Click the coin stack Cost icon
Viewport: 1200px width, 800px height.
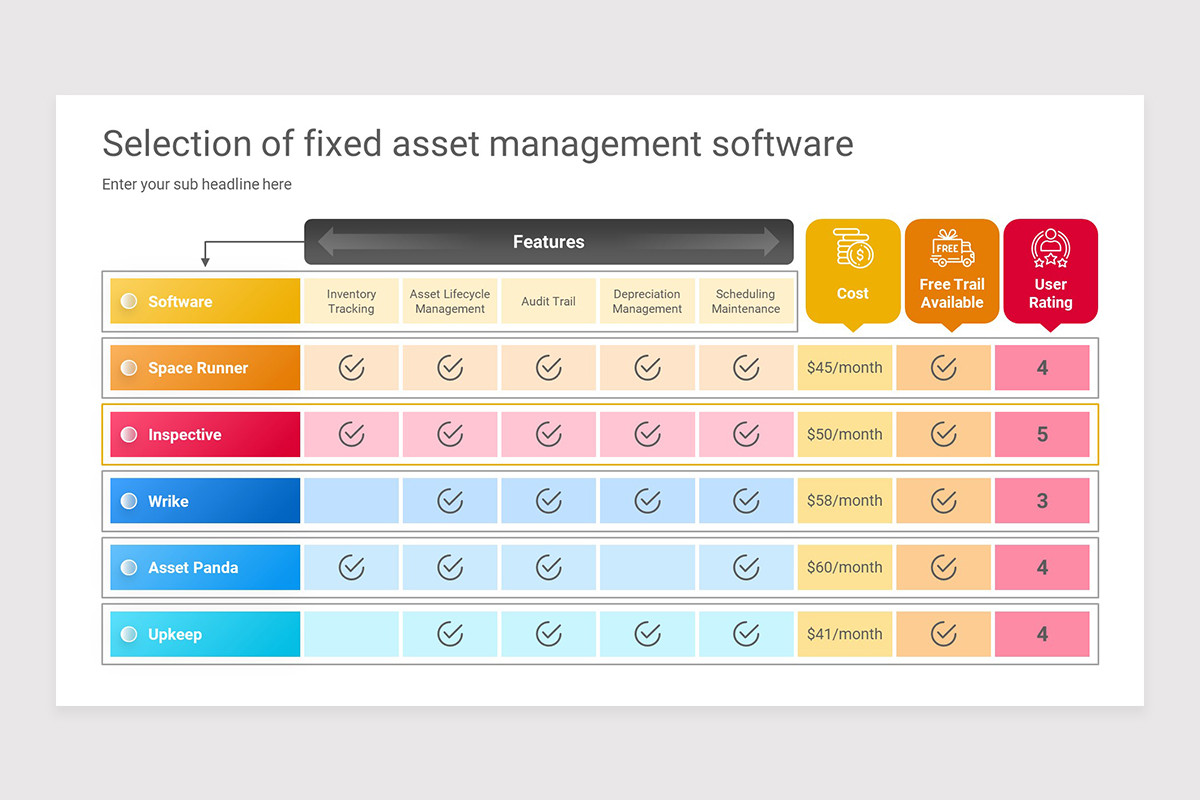click(852, 247)
